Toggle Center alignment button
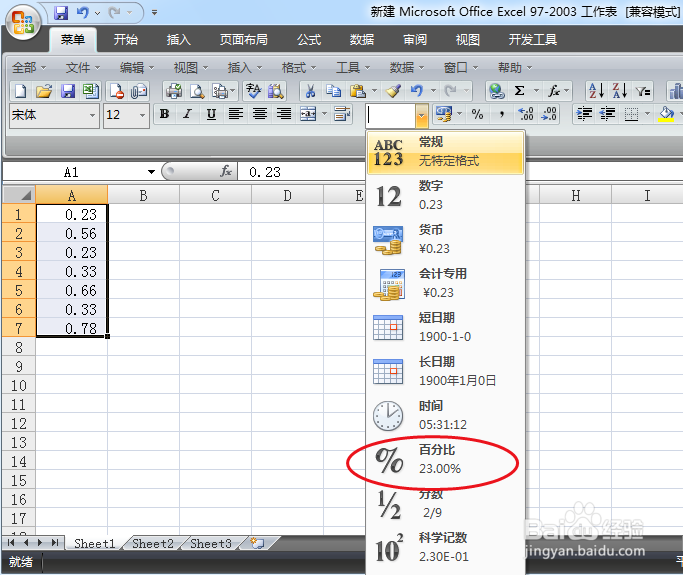Screen dimensions: 683x575 pos(260,114)
